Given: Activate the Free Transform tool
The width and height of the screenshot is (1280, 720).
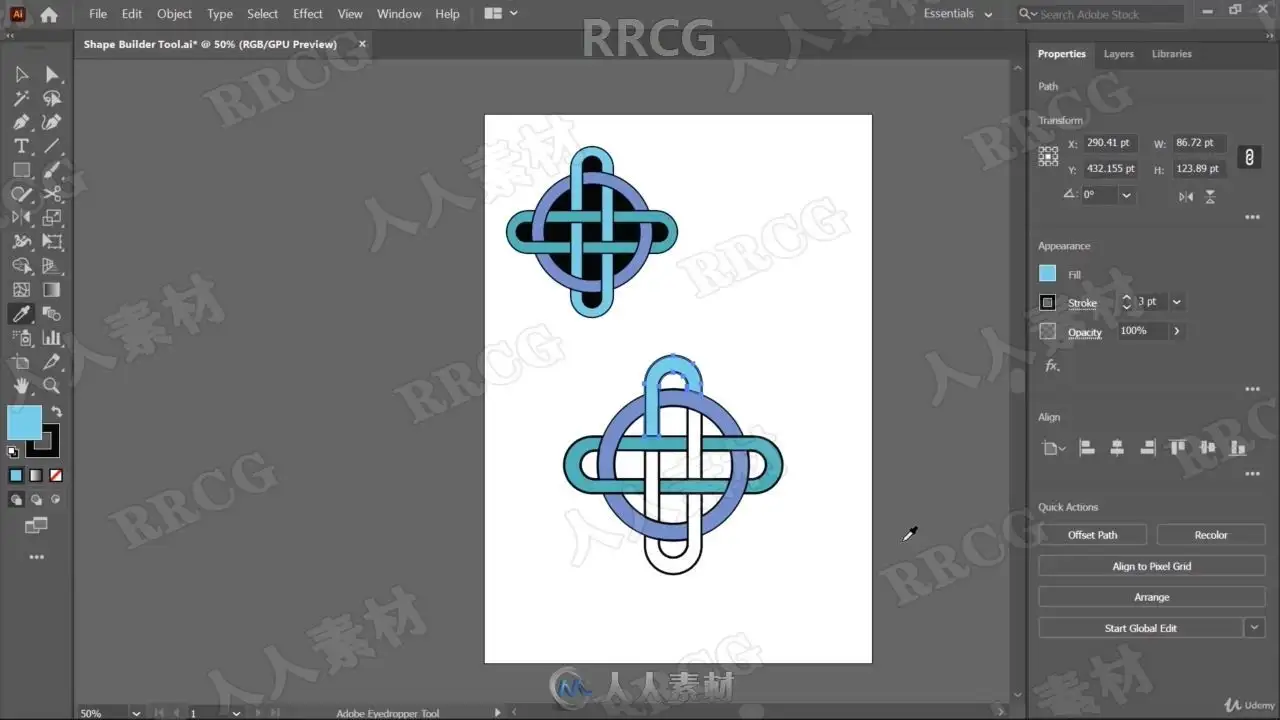Looking at the screenshot, I should click(x=52, y=241).
